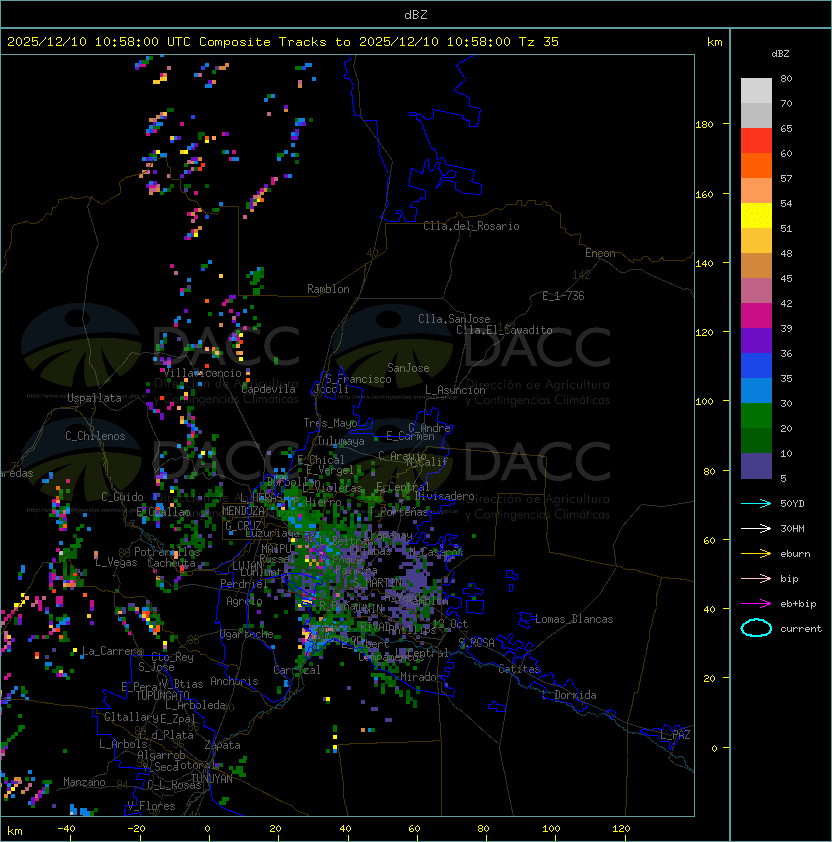This screenshot has width=832, height=842.
Task: Click the 160 km tick label
Action: (x=704, y=194)
